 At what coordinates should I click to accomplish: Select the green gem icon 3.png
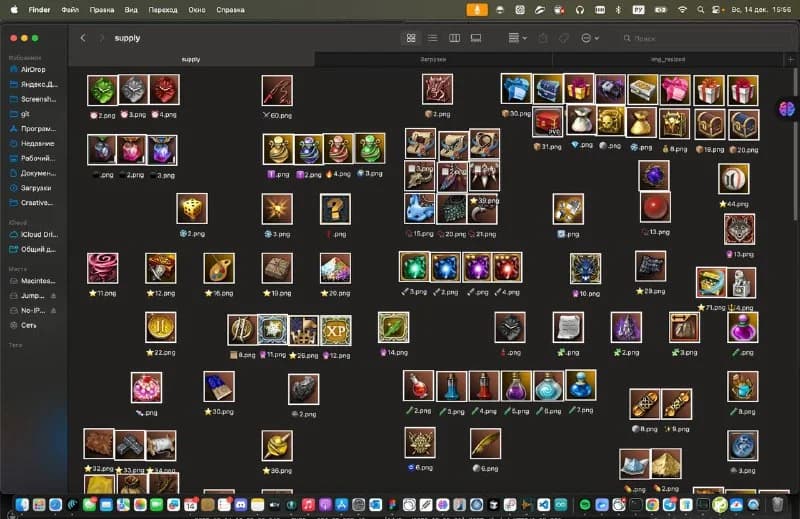414,267
